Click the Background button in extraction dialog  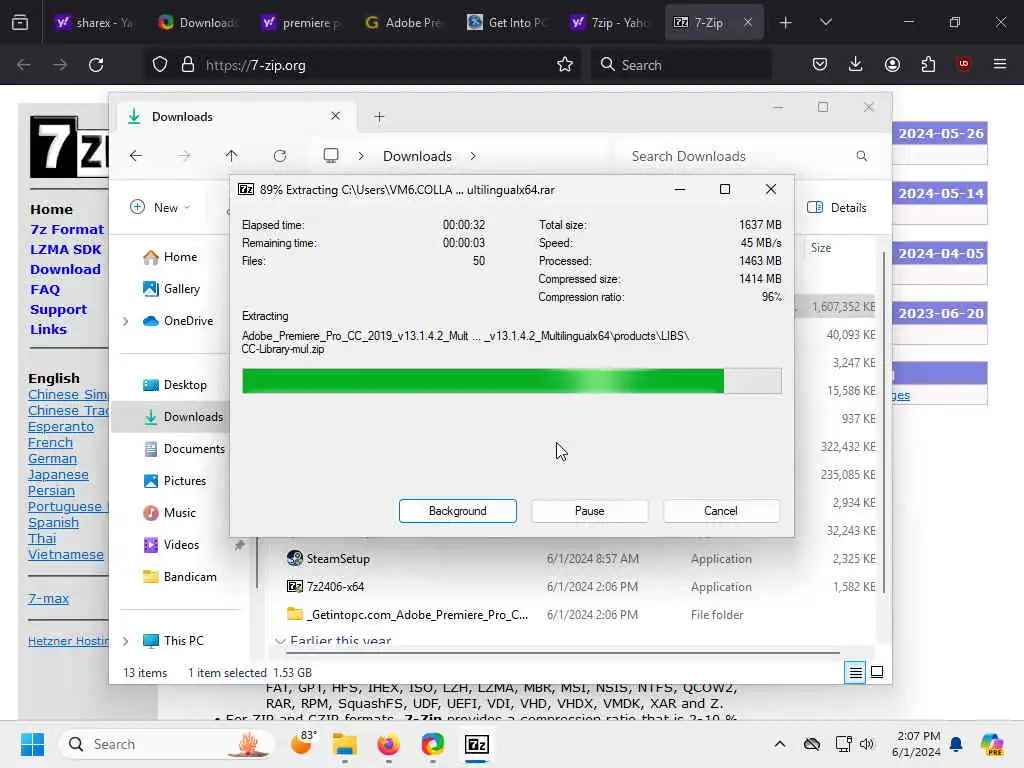point(457,511)
